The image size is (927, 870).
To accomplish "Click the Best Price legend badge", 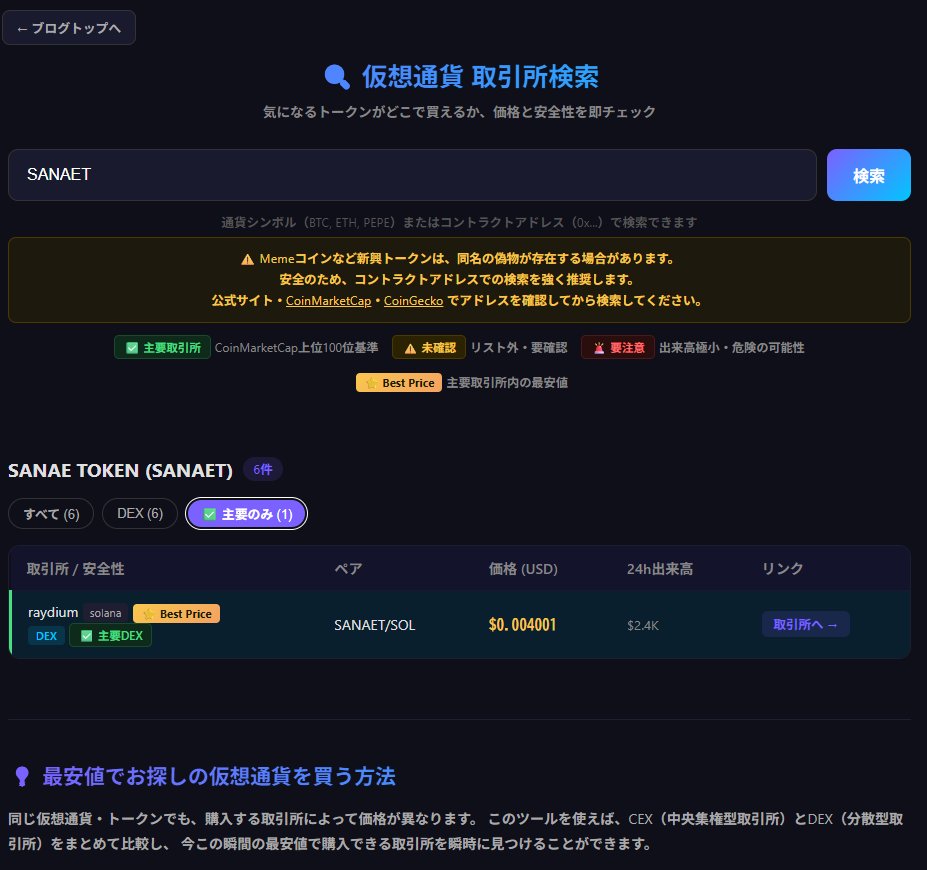I will point(399,382).
